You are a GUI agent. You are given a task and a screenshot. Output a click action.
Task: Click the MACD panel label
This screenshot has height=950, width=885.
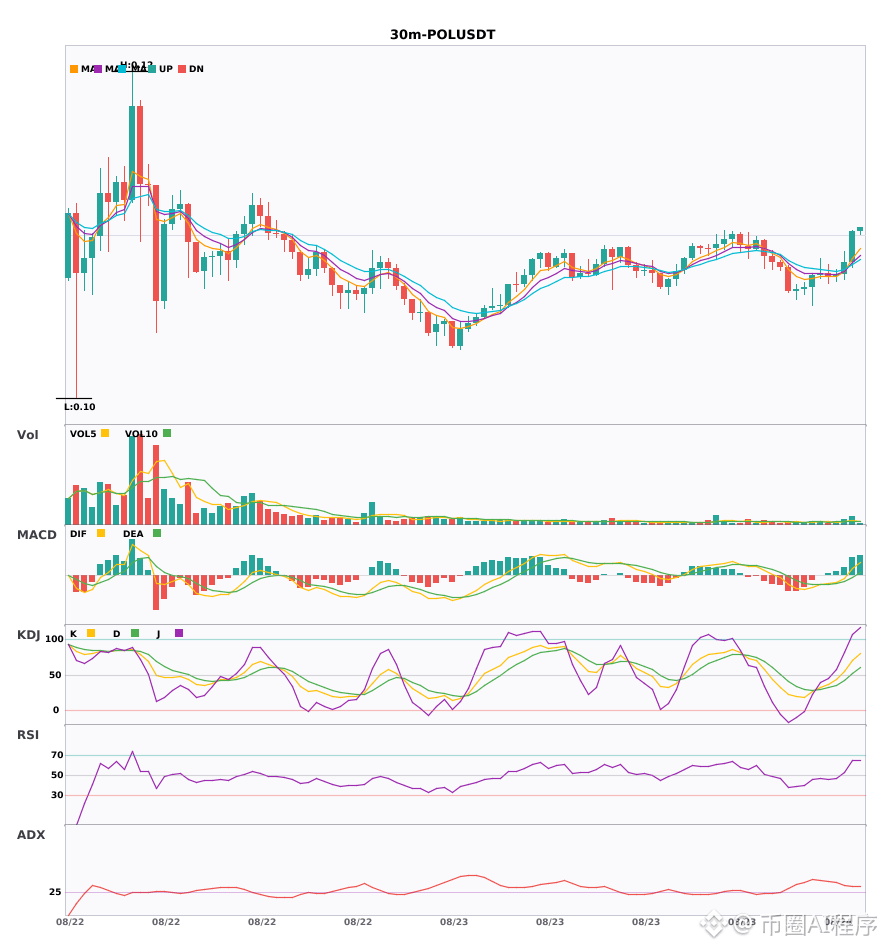click(36, 535)
